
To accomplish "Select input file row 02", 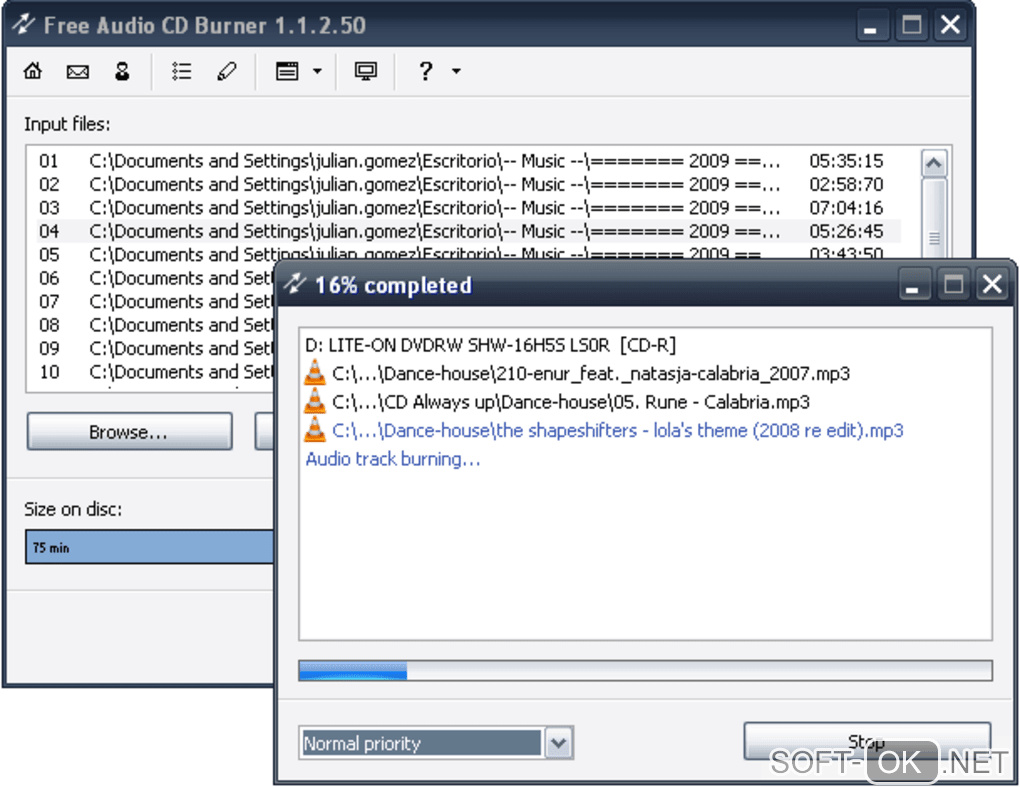I will (468, 184).
